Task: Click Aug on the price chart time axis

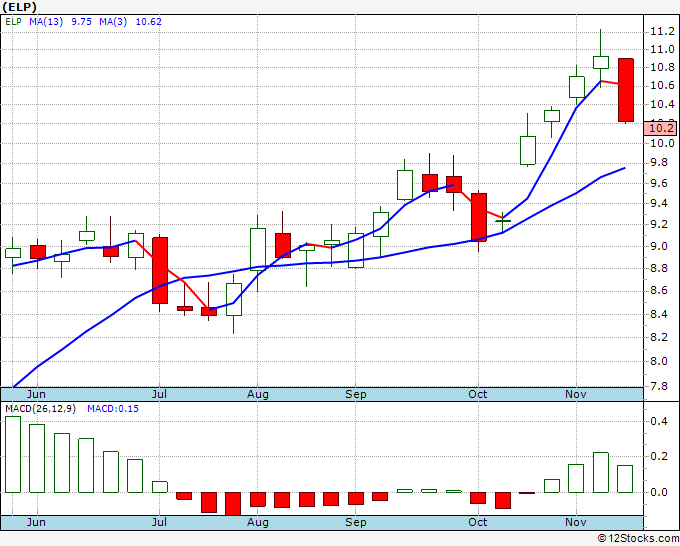Action: click(258, 394)
